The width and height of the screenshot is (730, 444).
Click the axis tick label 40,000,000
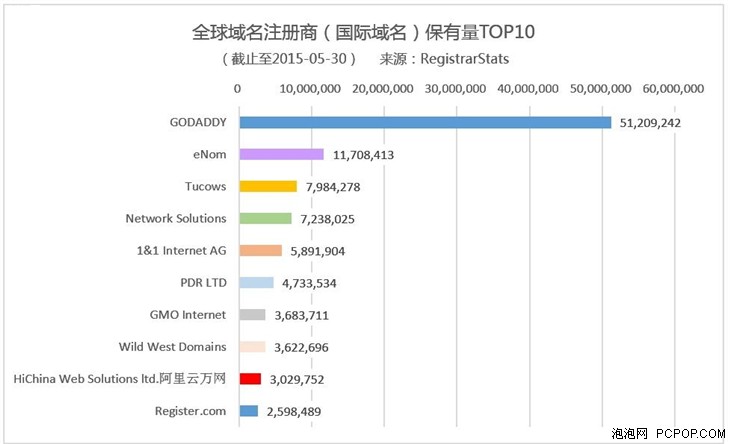pos(528,88)
